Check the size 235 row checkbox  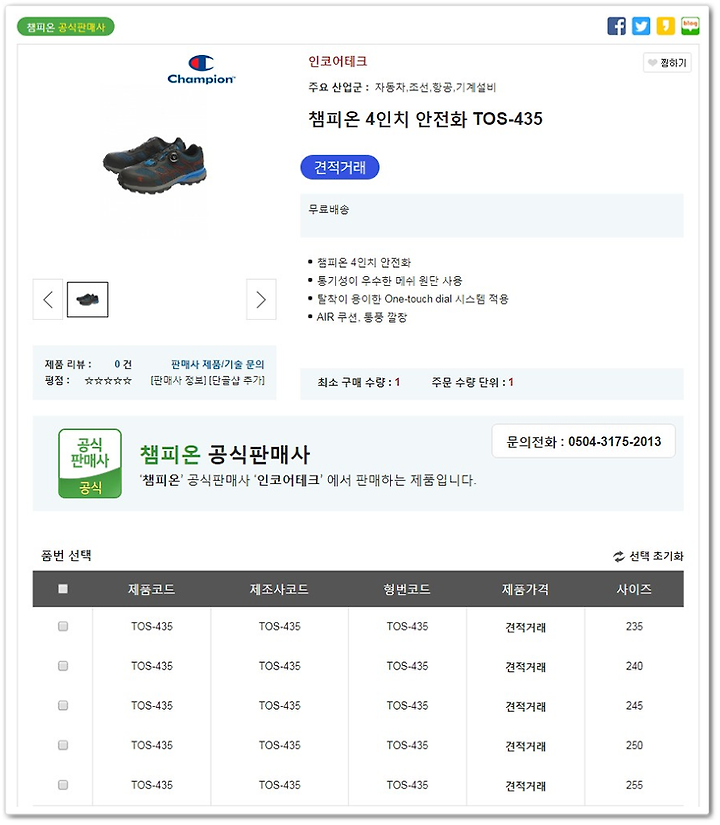pyautogui.click(x=63, y=626)
